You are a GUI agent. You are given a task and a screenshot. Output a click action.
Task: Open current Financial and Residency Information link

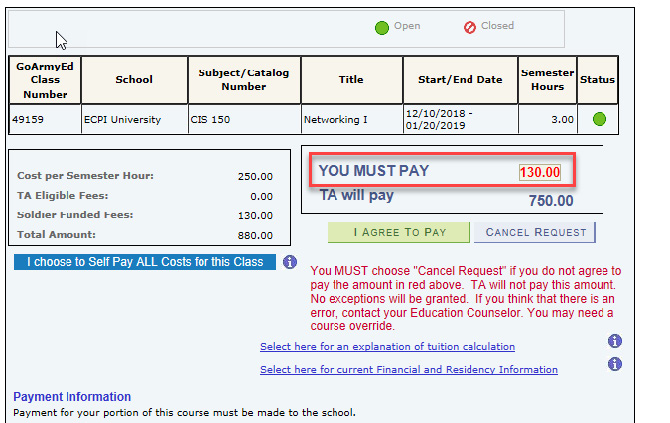coord(408,370)
